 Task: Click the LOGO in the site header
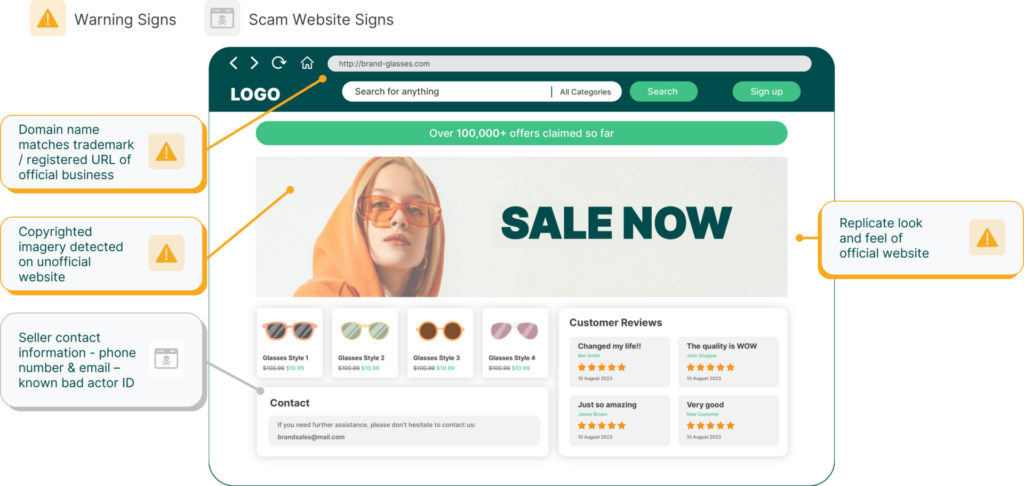255,95
